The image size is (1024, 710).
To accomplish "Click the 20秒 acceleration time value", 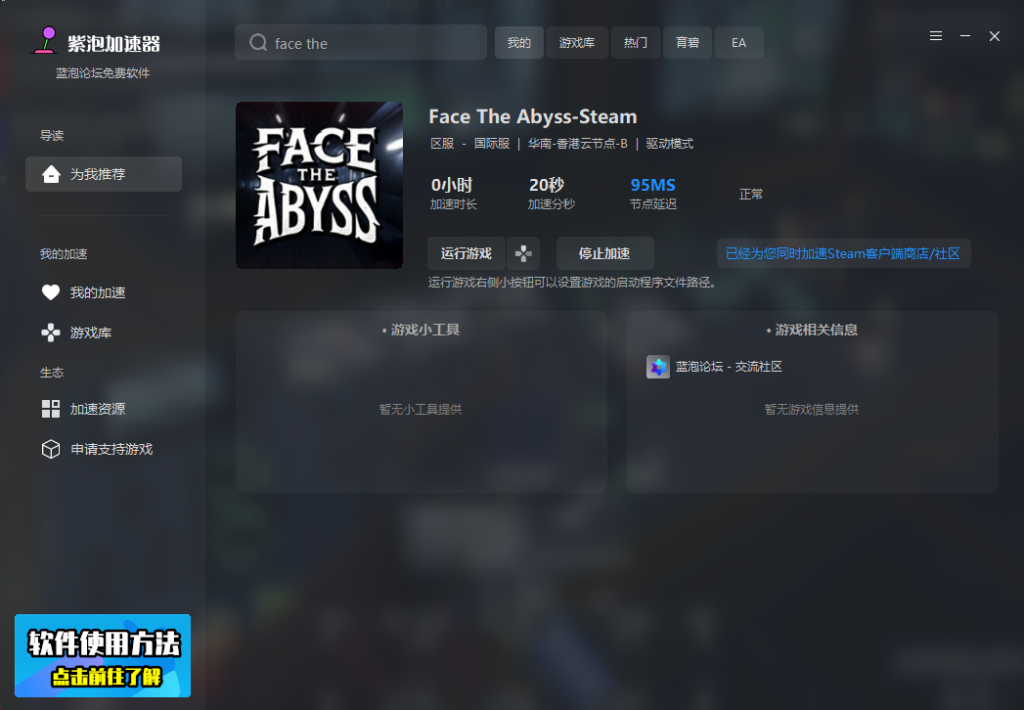I will coord(547,185).
